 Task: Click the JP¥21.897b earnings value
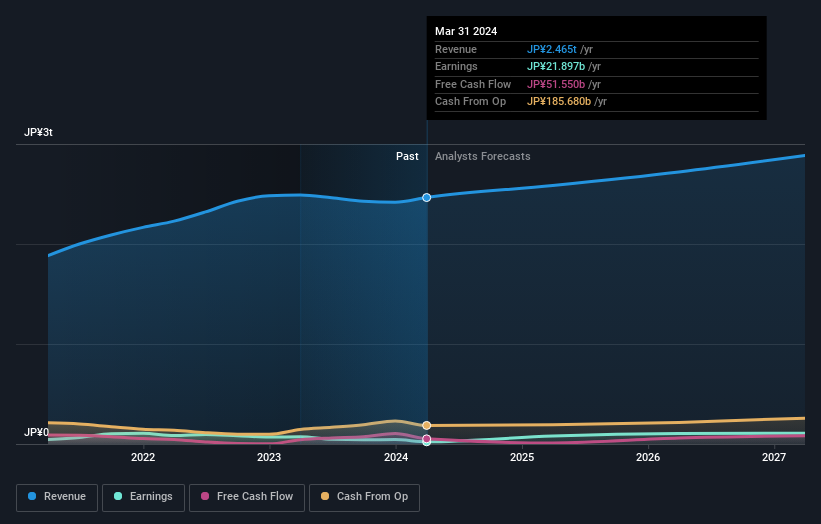556,66
